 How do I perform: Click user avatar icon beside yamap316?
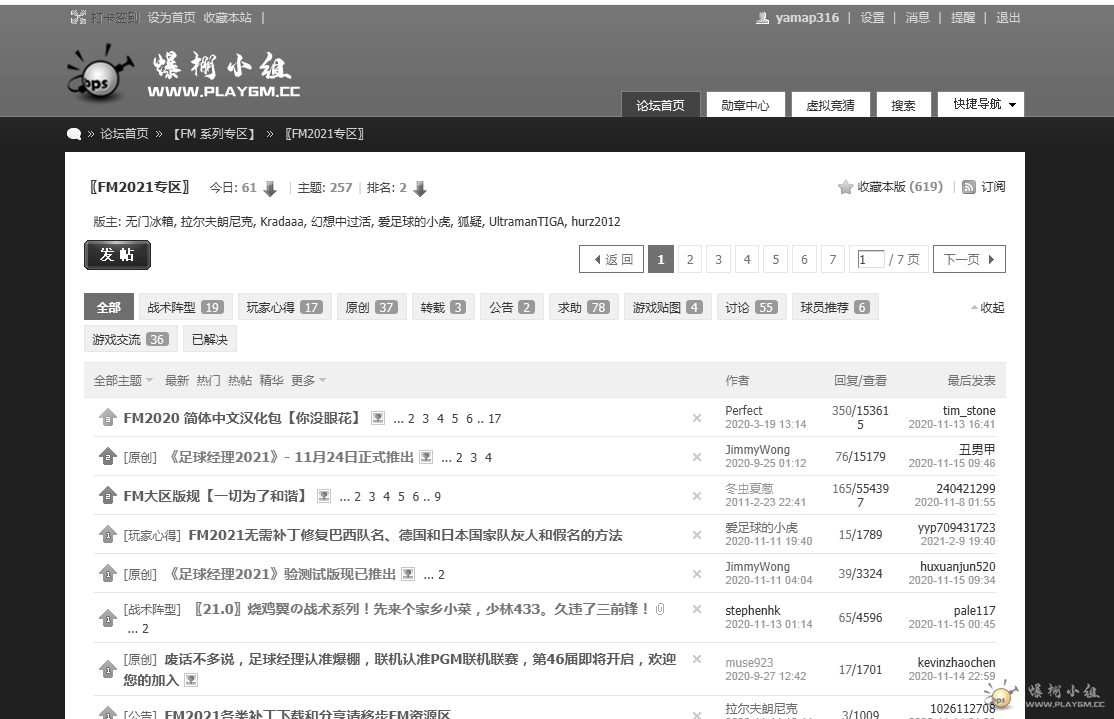[762, 18]
